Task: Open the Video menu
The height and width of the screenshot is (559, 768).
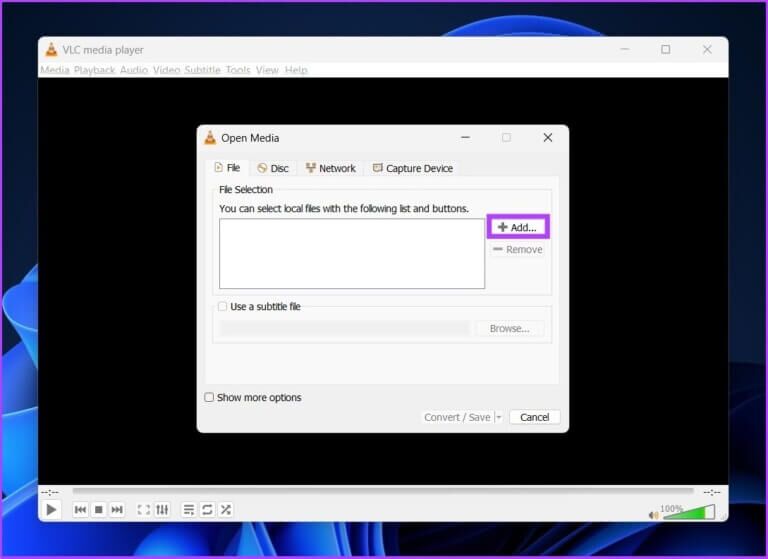Action: pyautogui.click(x=167, y=70)
